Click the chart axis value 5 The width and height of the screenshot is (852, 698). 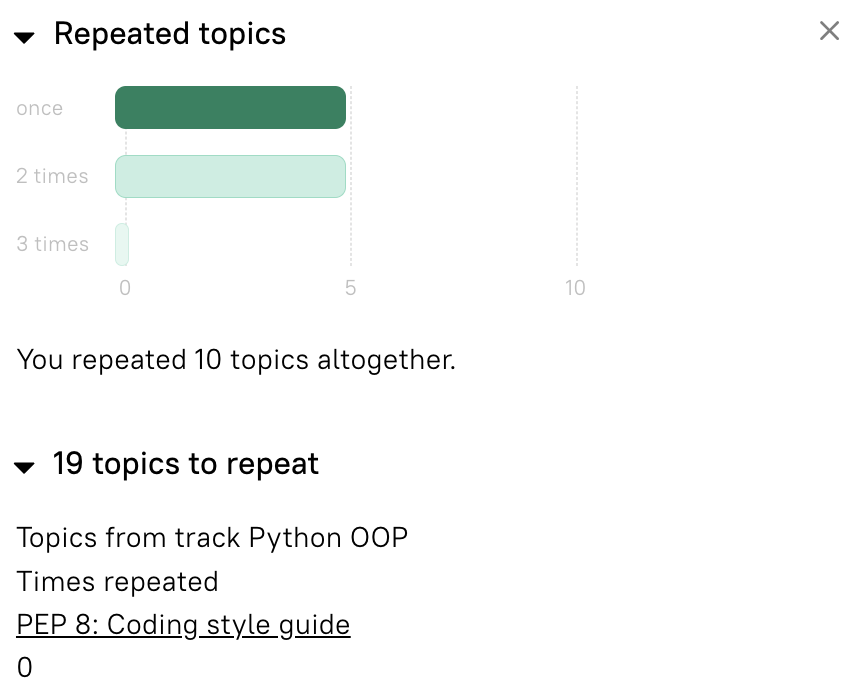350,288
